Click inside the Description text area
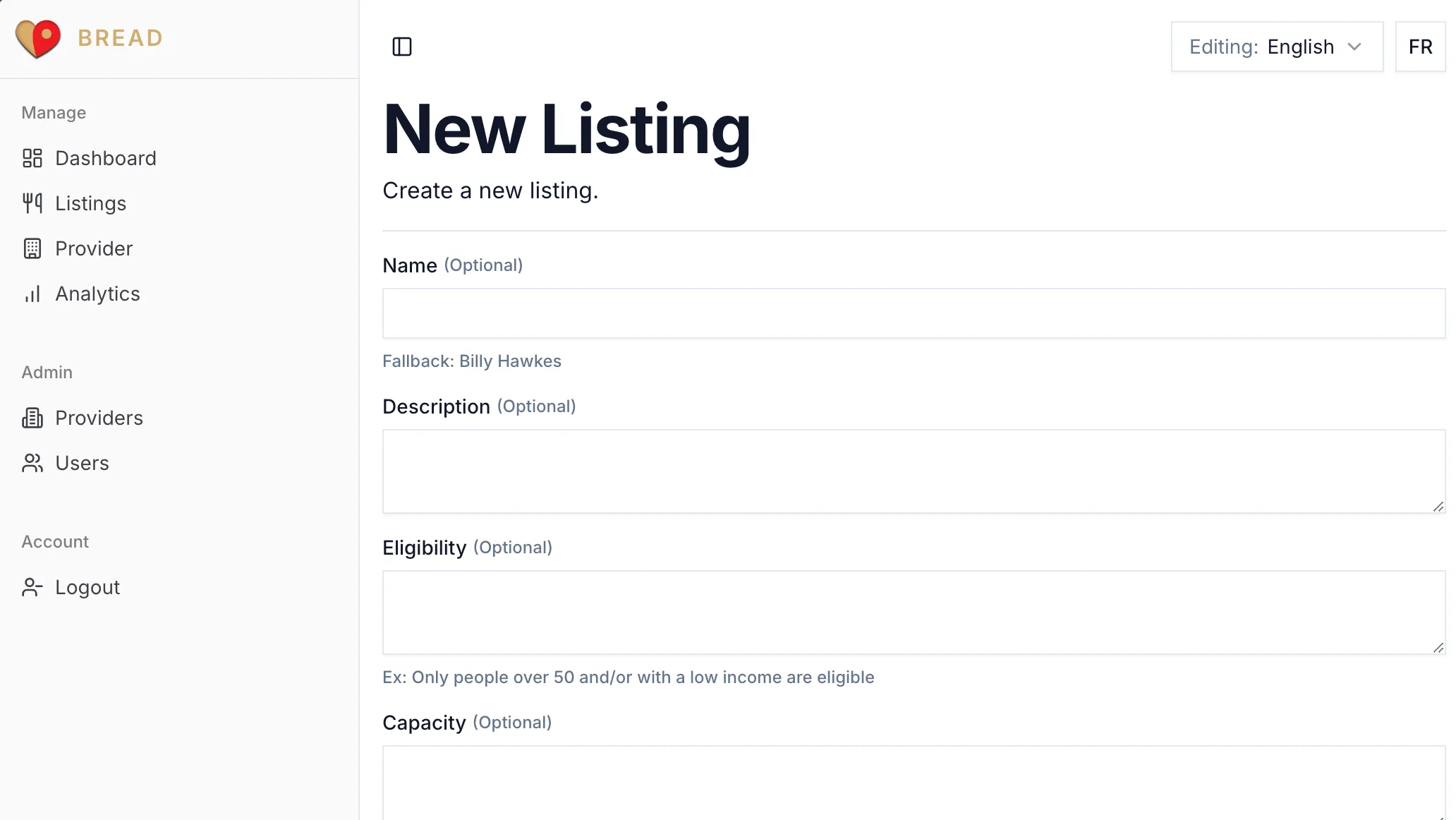The width and height of the screenshot is (1456, 820). (x=914, y=471)
